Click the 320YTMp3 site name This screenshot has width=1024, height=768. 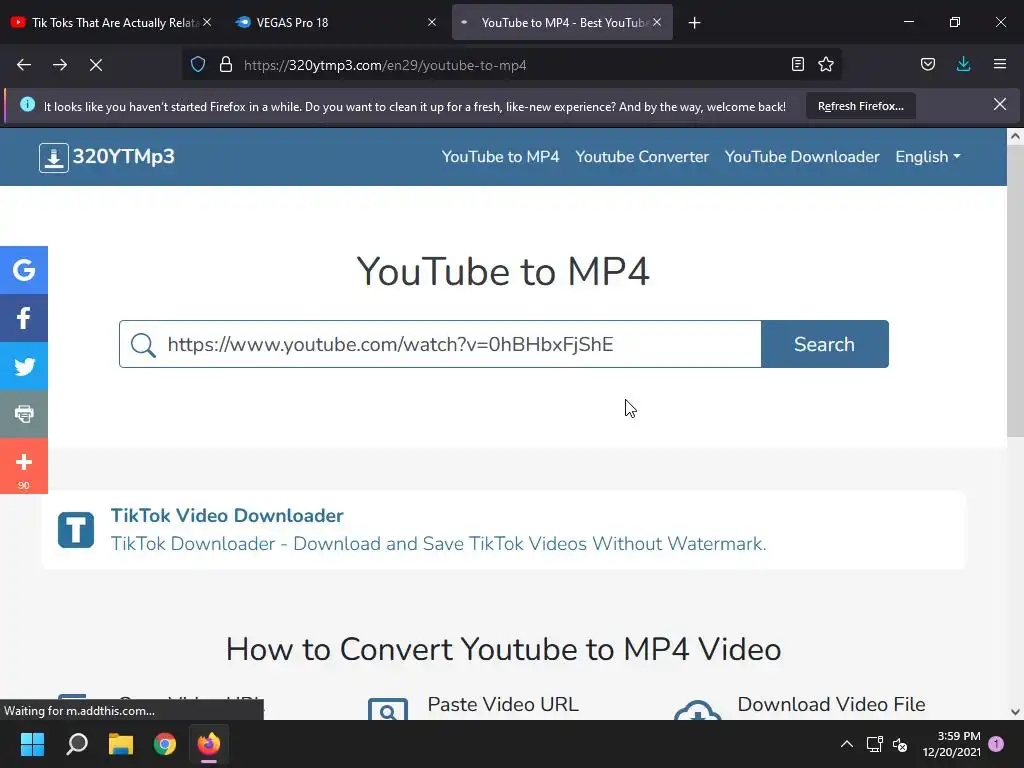(x=123, y=157)
